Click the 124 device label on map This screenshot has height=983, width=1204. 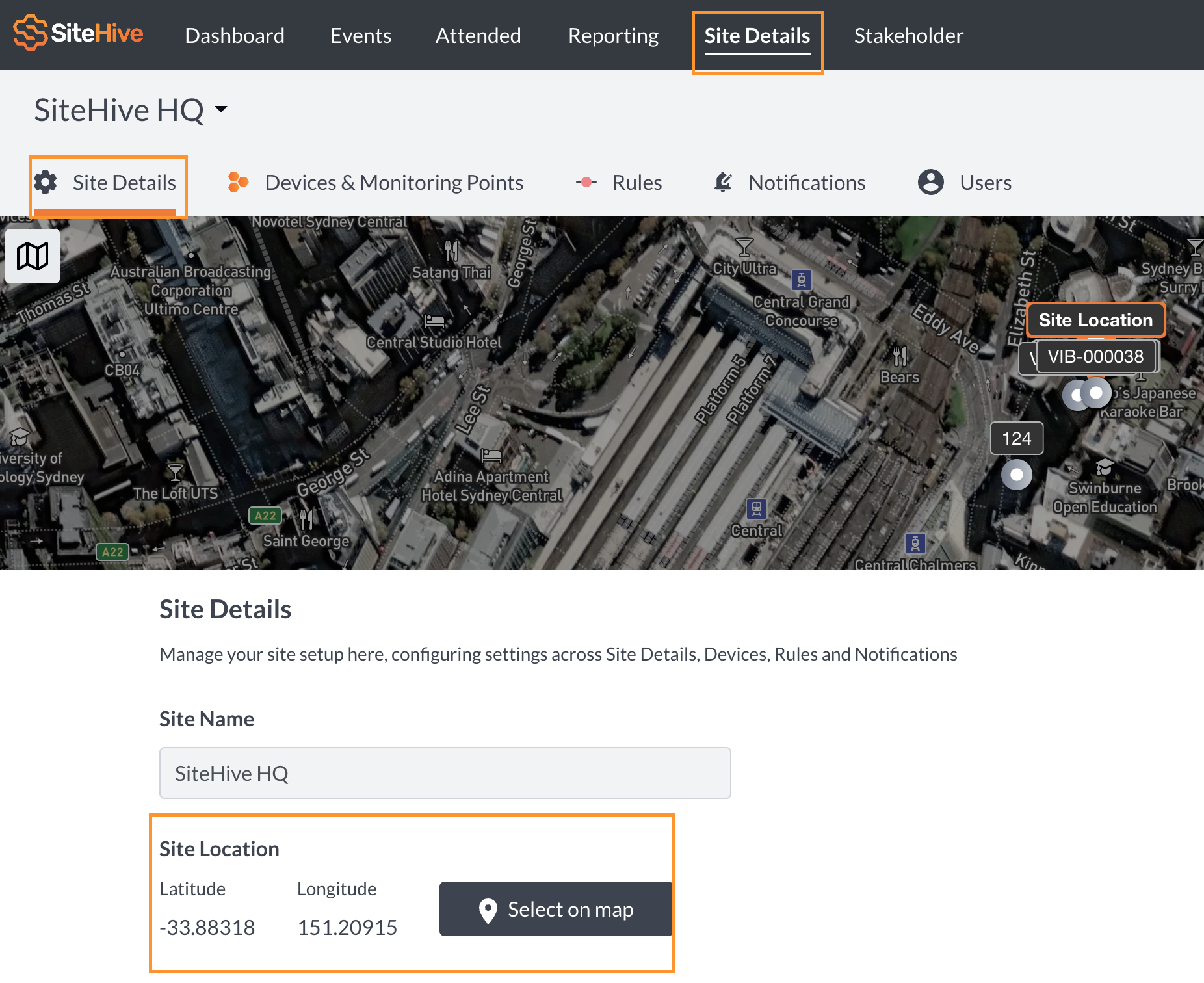[x=1017, y=438]
